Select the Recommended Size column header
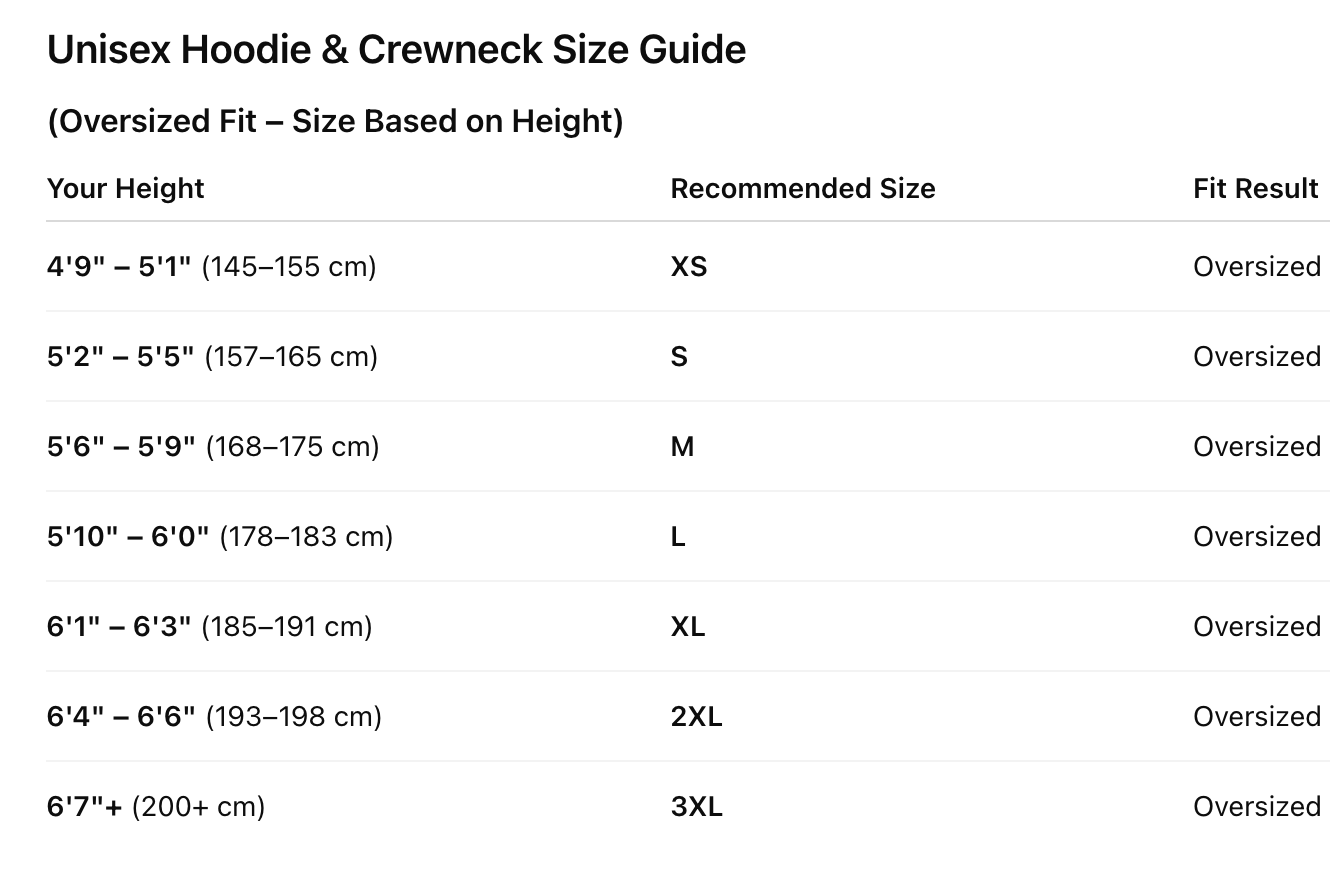This screenshot has height=870, width=1330. coord(802,189)
